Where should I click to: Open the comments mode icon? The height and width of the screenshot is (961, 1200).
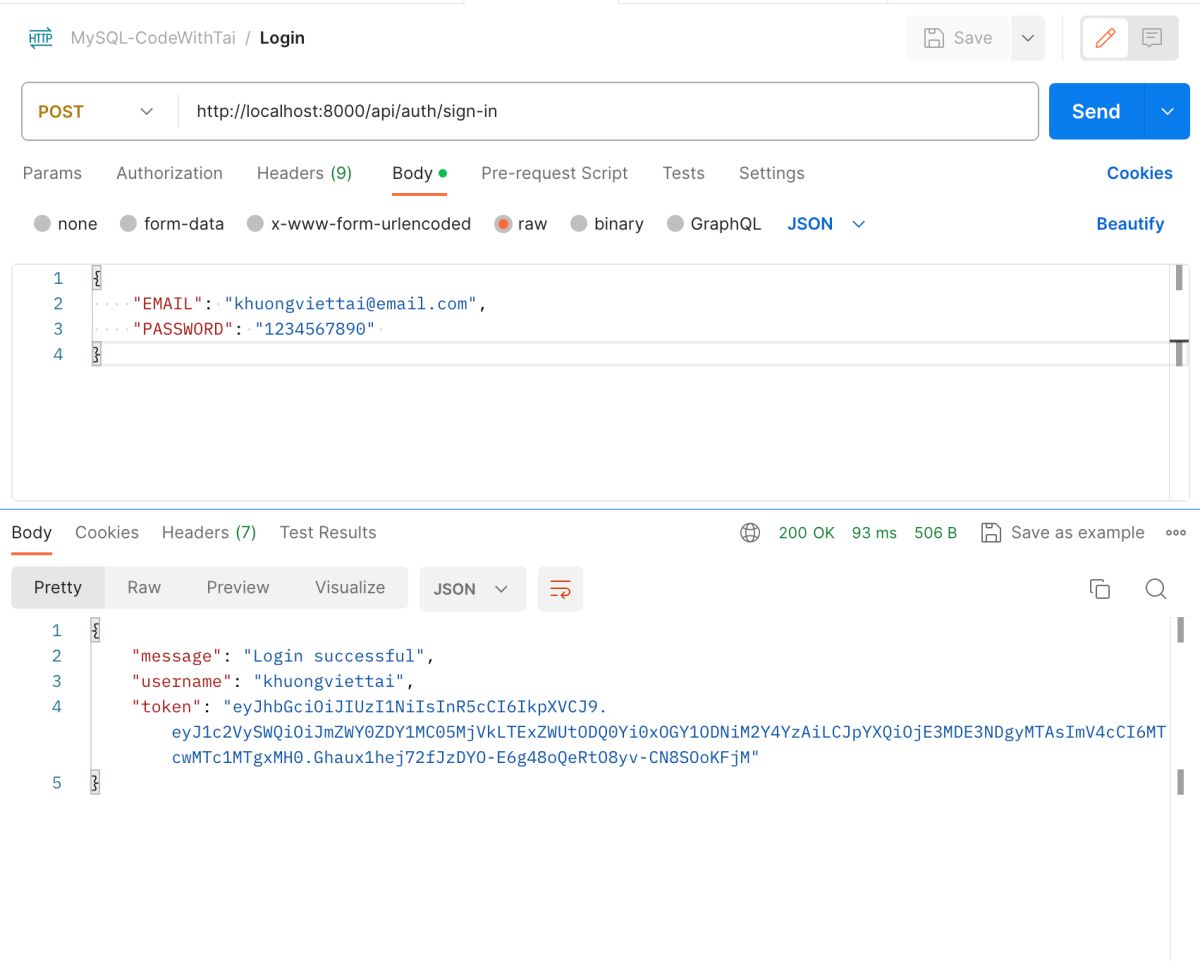(x=1152, y=38)
